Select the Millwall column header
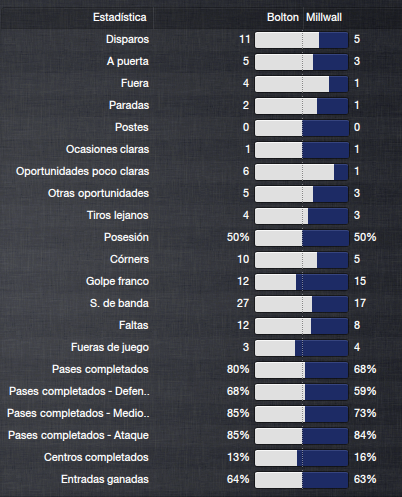The image size is (402, 497). [x=324, y=17]
